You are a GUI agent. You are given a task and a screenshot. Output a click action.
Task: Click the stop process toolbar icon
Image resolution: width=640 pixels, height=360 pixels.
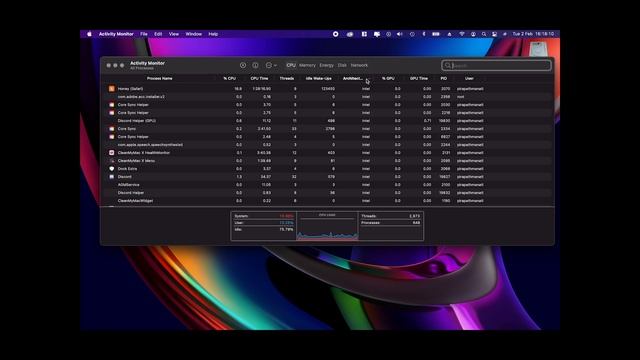point(243,65)
